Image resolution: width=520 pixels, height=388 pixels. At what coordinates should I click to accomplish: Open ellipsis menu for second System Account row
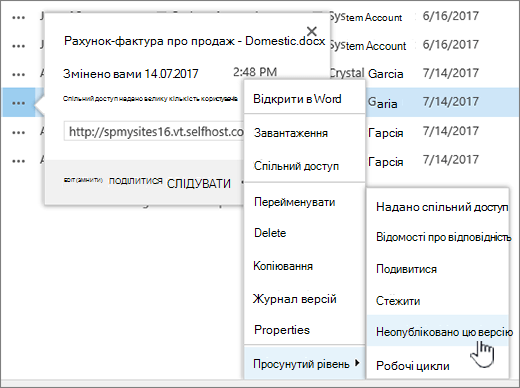coord(18,46)
